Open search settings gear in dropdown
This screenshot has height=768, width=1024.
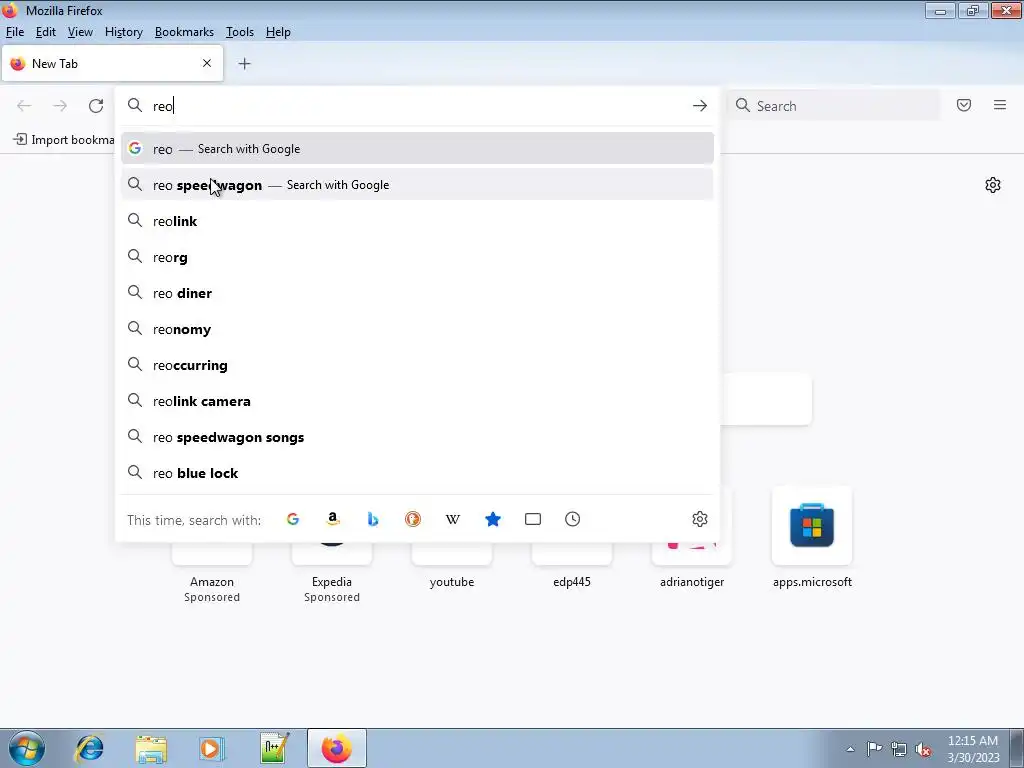tap(699, 519)
